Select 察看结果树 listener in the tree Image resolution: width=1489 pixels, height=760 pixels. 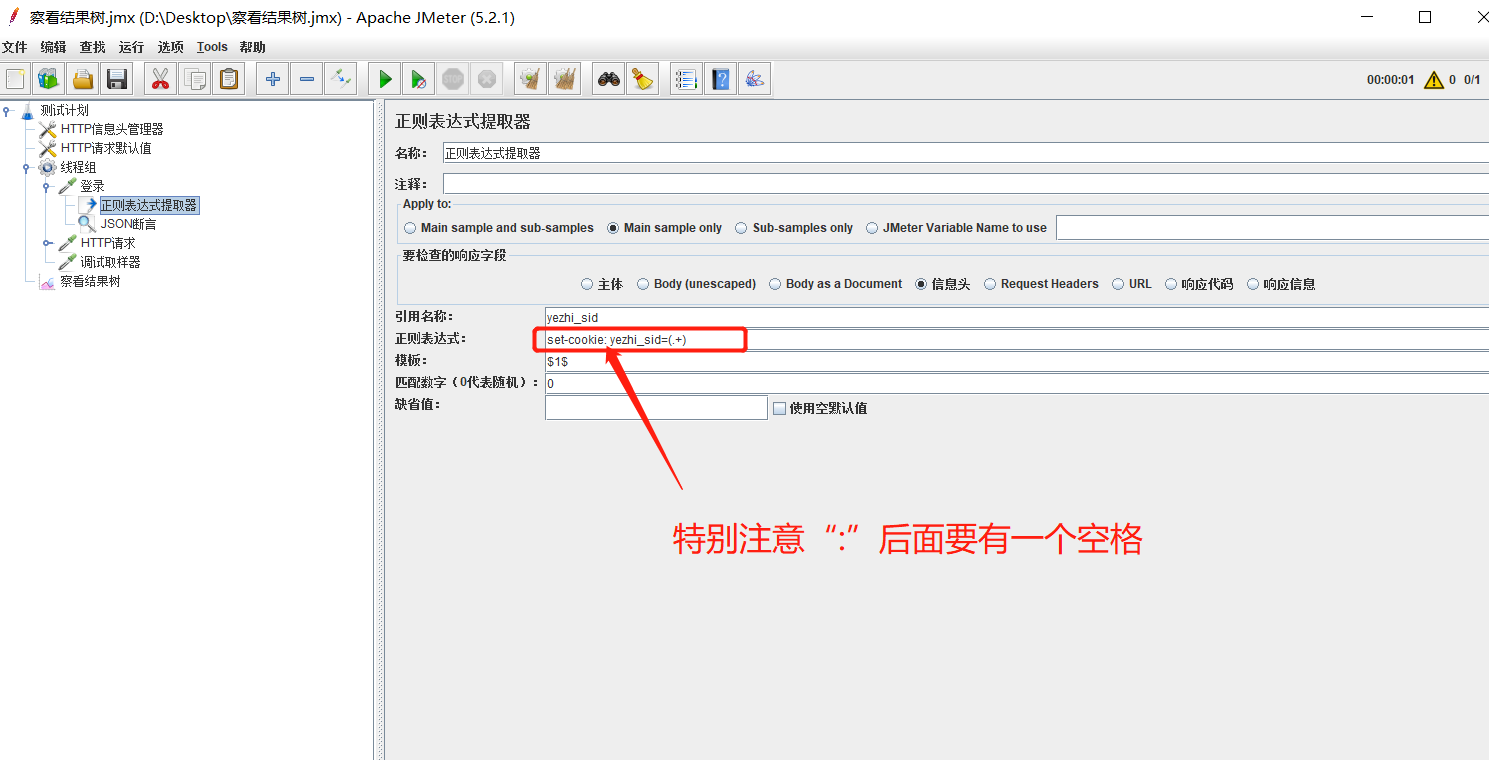click(90, 281)
